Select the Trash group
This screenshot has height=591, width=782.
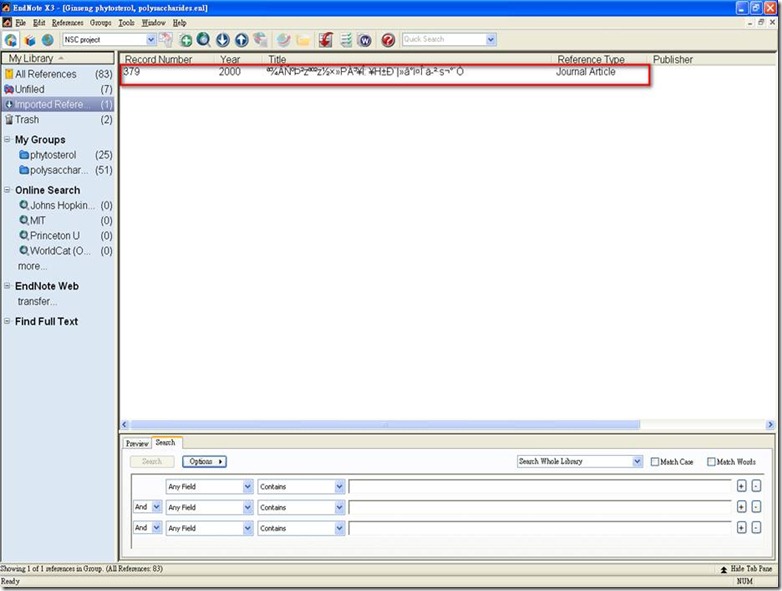tap(58, 120)
